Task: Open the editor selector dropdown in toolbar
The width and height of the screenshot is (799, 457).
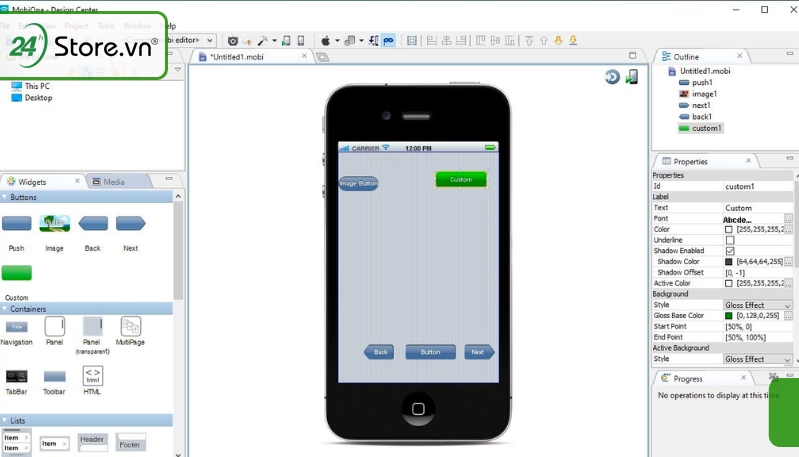Action: point(210,40)
